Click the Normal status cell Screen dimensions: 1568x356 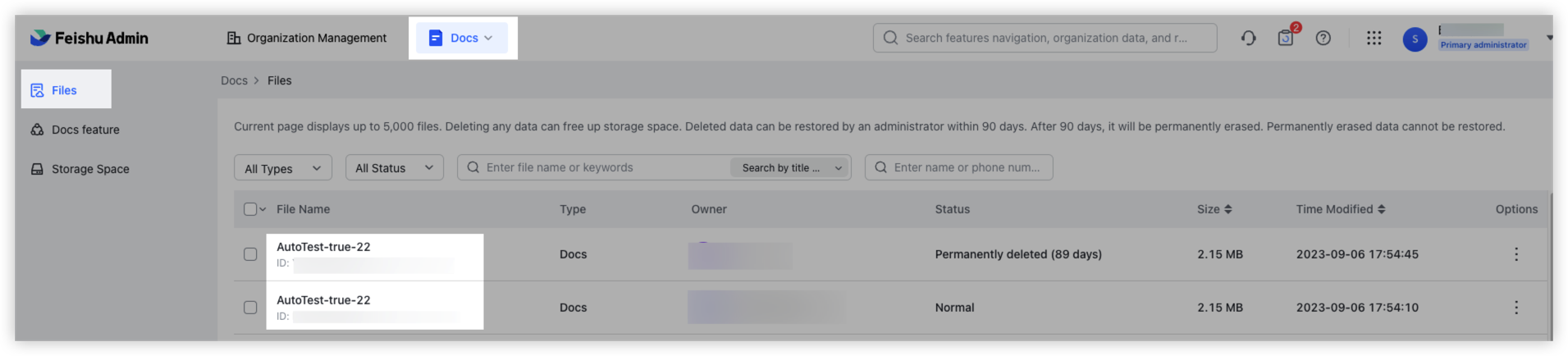(x=954, y=308)
